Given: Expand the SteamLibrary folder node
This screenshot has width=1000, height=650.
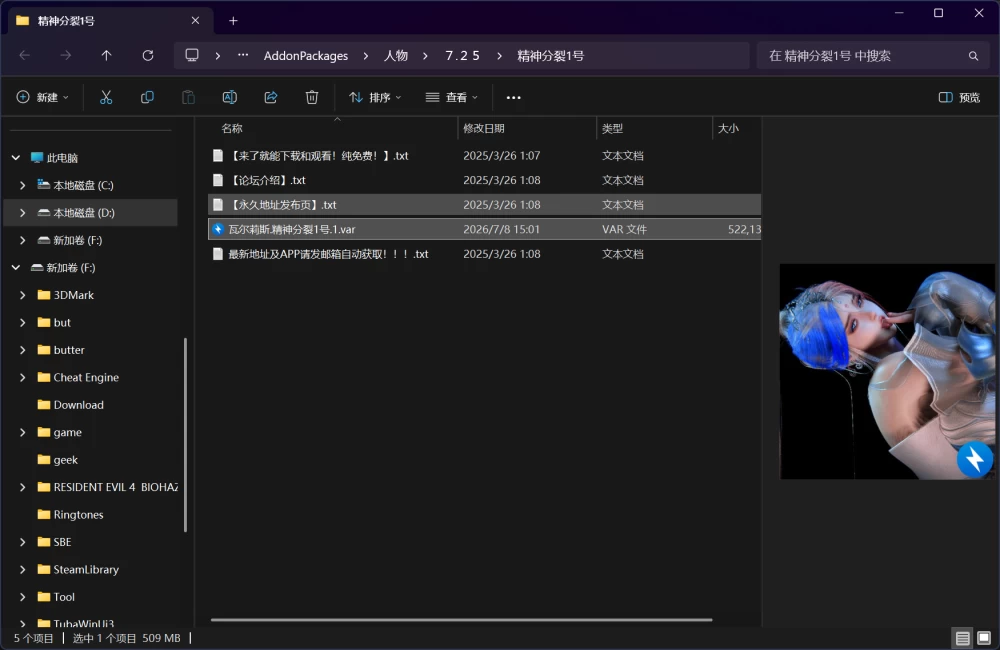Looking at the screenshot, I should [x=23, y=570].
